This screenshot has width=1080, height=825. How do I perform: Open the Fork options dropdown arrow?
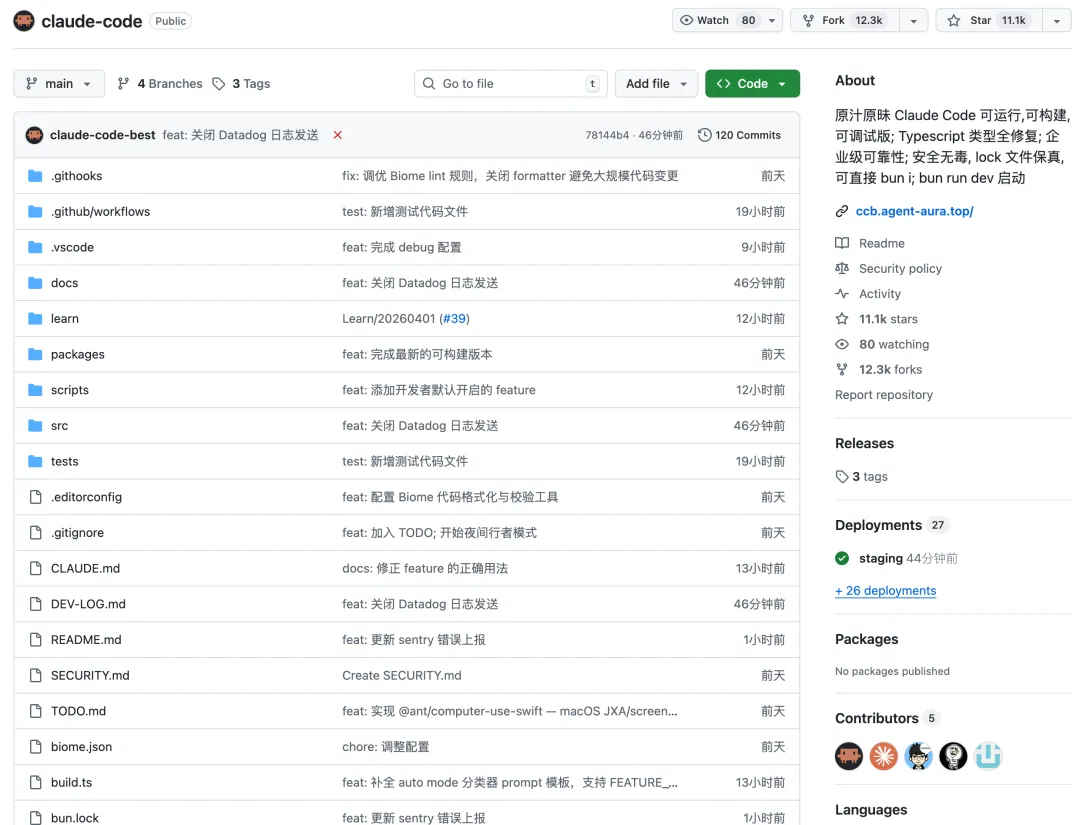point(913,21)
